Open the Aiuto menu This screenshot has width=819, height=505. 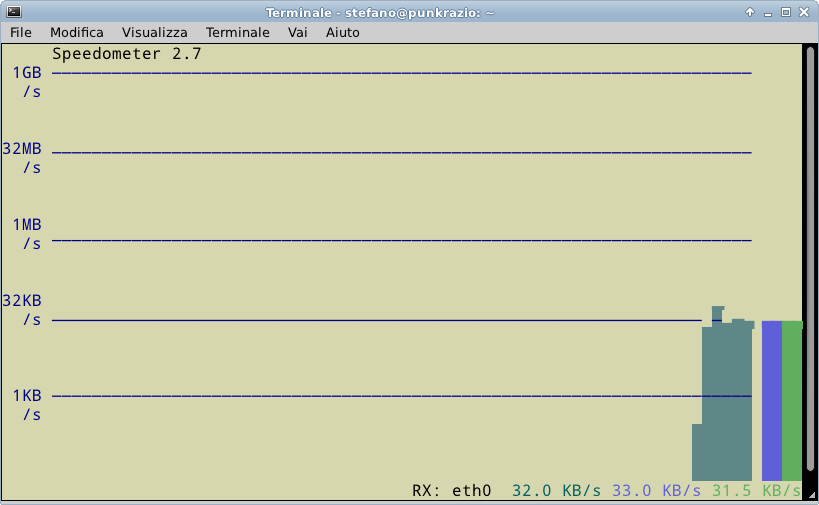click(x=343, y=32)
